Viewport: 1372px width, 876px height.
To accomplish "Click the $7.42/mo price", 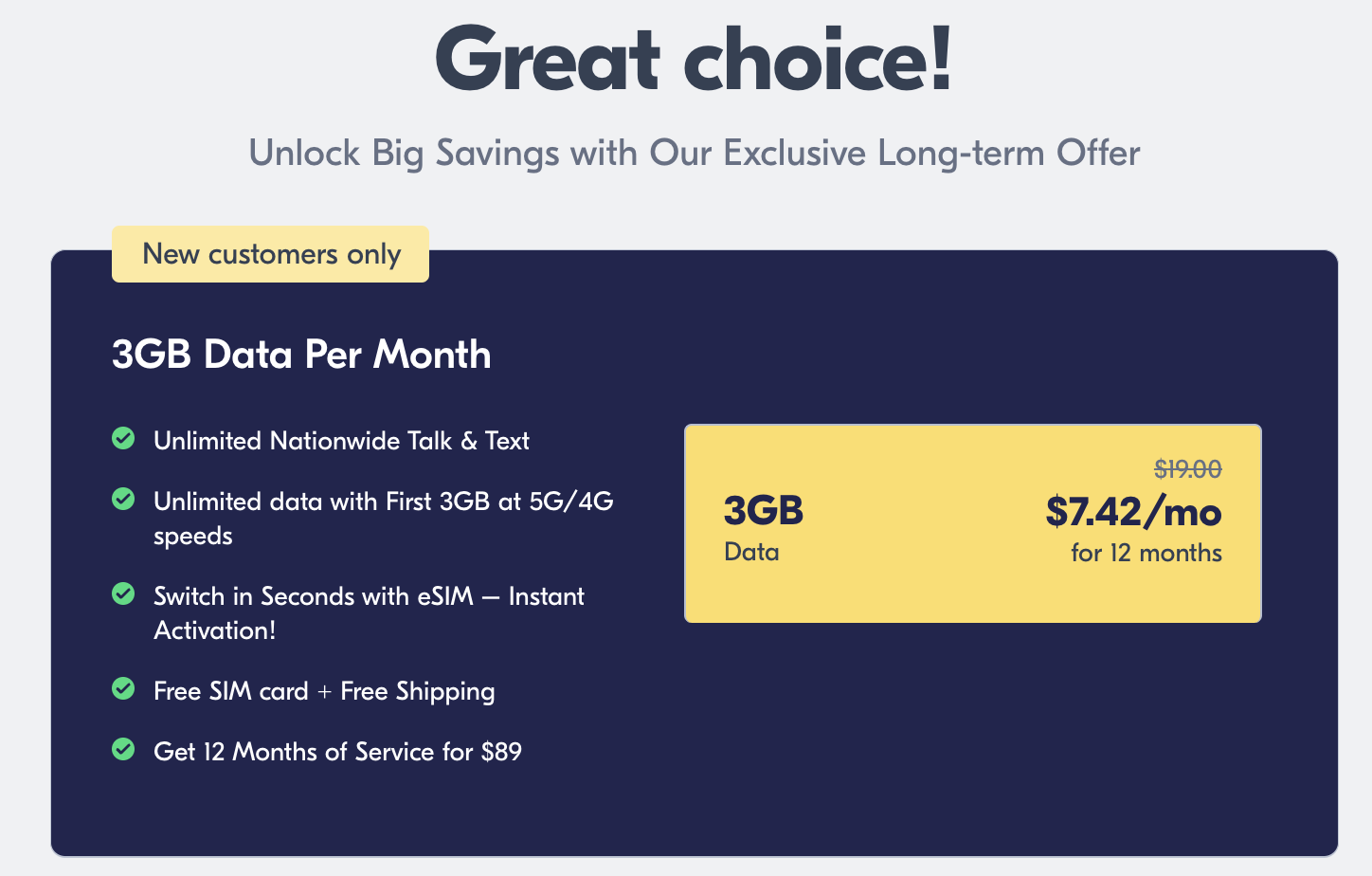I will [1133, 512].
